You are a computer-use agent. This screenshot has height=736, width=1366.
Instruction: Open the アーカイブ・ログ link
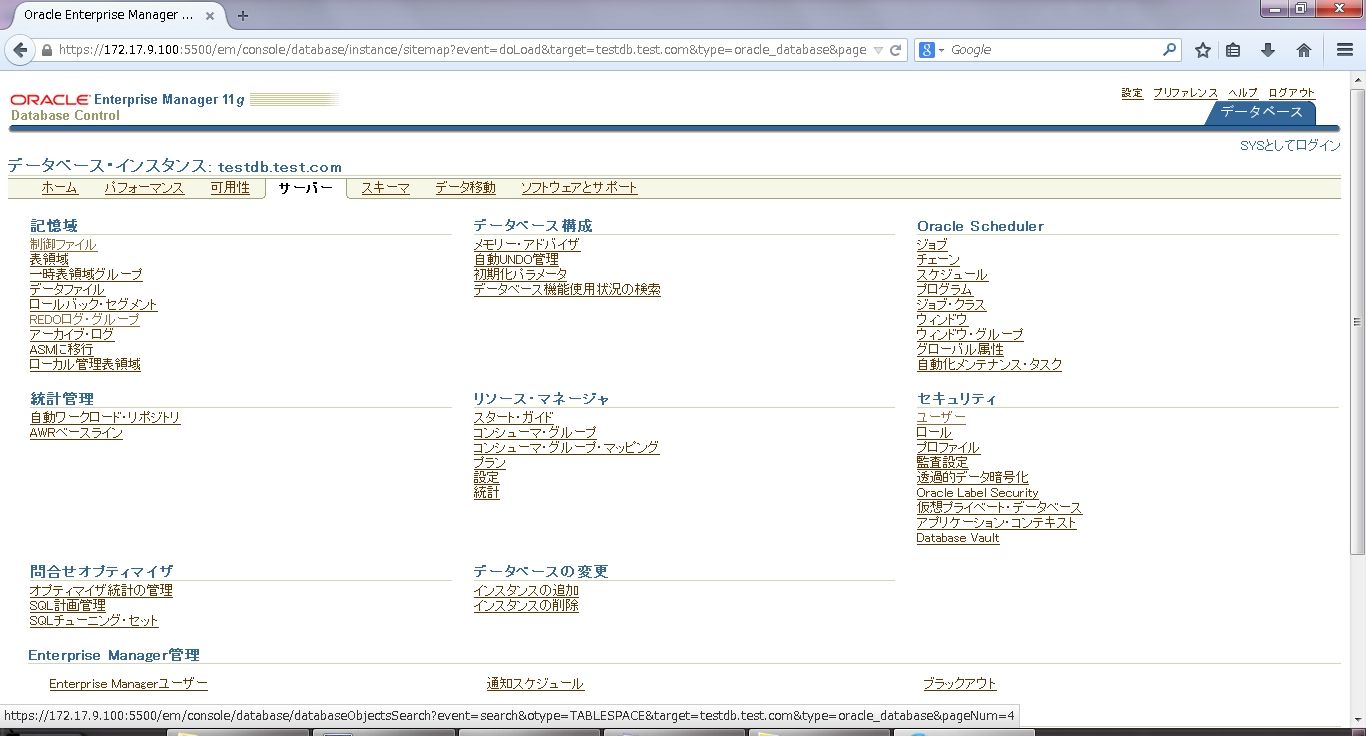72,334
